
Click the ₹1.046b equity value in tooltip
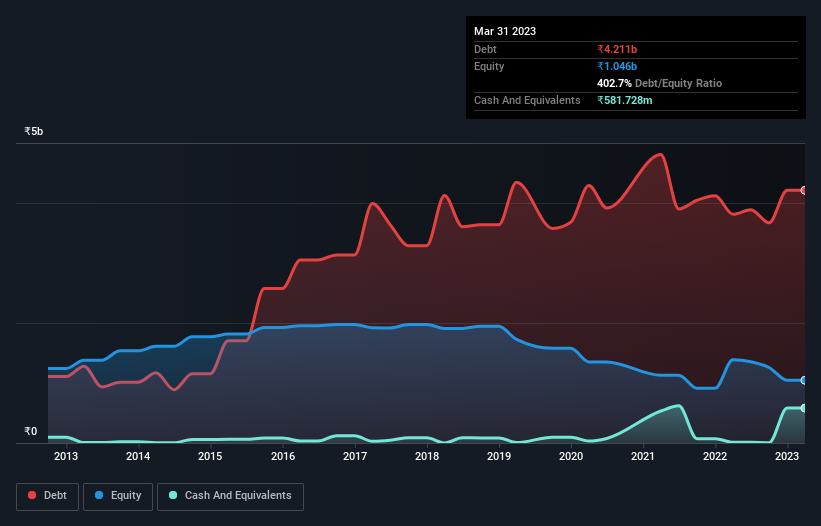[x=617, y=66]
